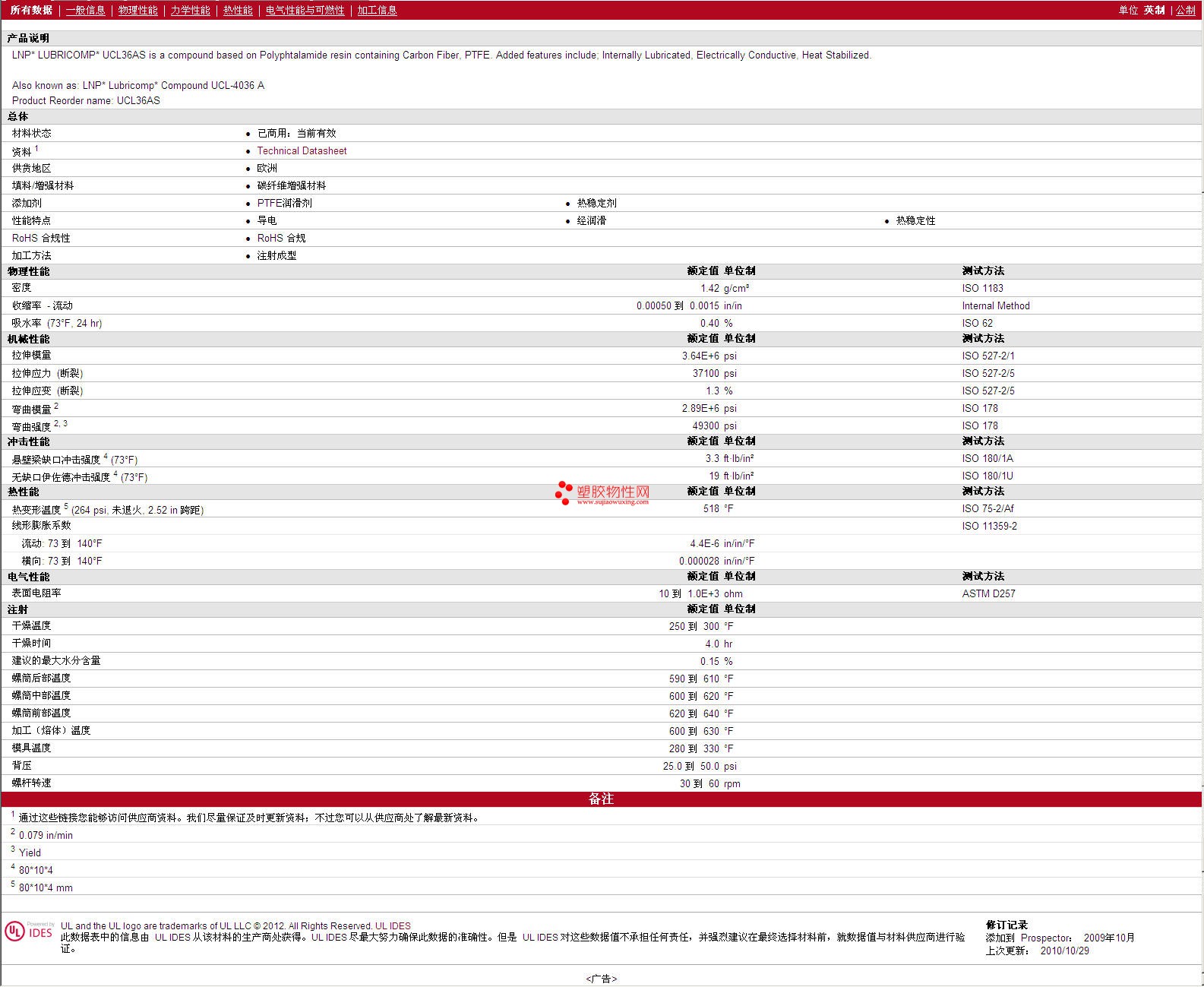The height and width of the screenshot is (987, 1204).
Task: Click UL IDES link after All Rights Reserved
Action: coord(393,925)
